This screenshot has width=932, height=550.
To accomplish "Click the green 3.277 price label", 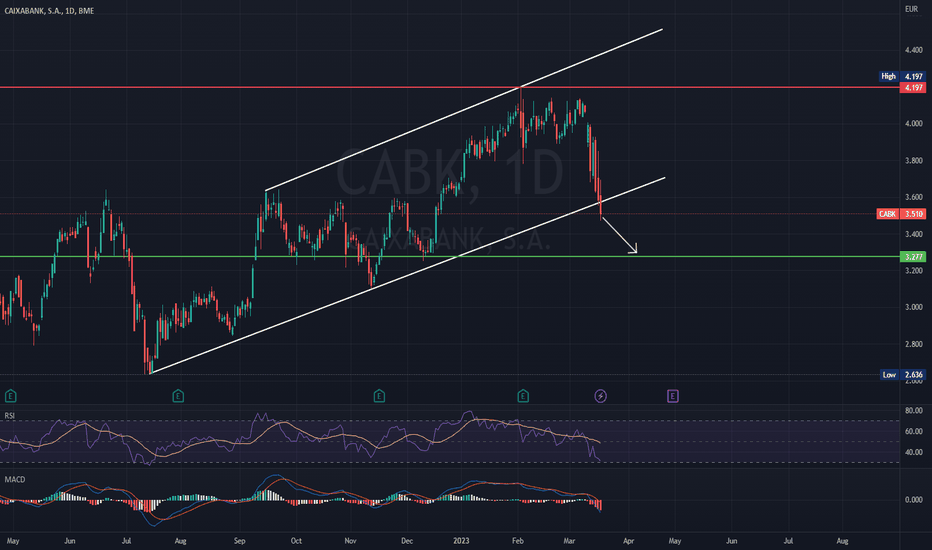I will pos(913,257).
